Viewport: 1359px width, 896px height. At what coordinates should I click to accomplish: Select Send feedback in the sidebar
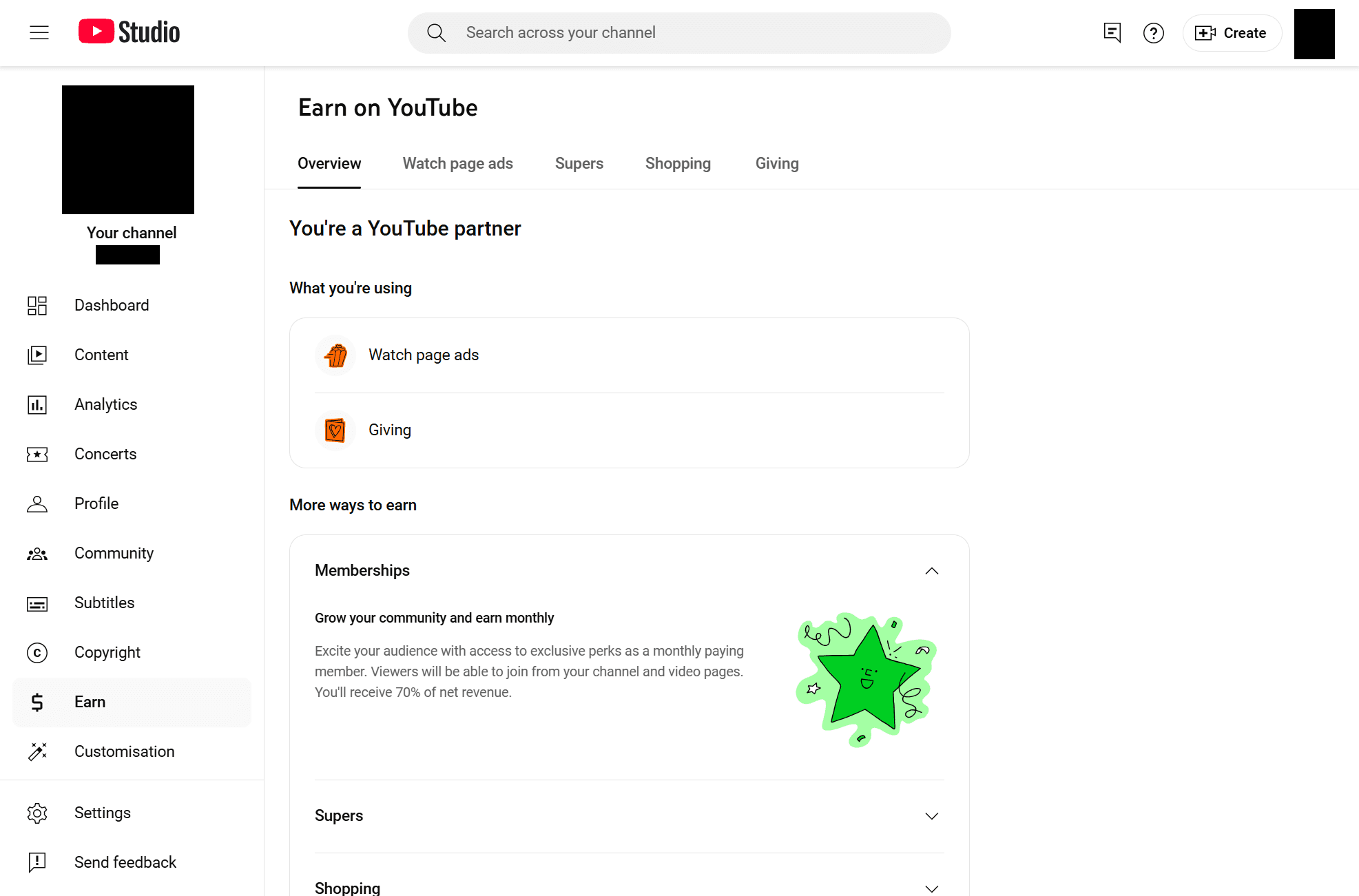(x=132, y=862)
